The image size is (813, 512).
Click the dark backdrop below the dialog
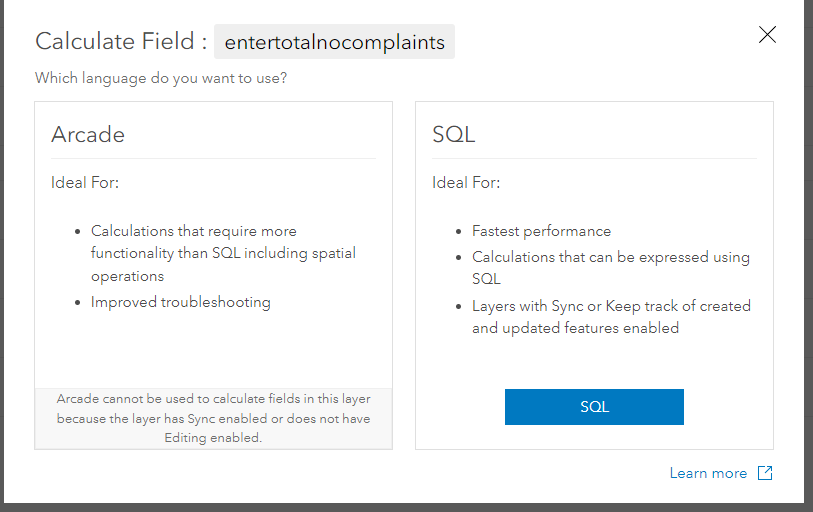[x=400, y=507]
